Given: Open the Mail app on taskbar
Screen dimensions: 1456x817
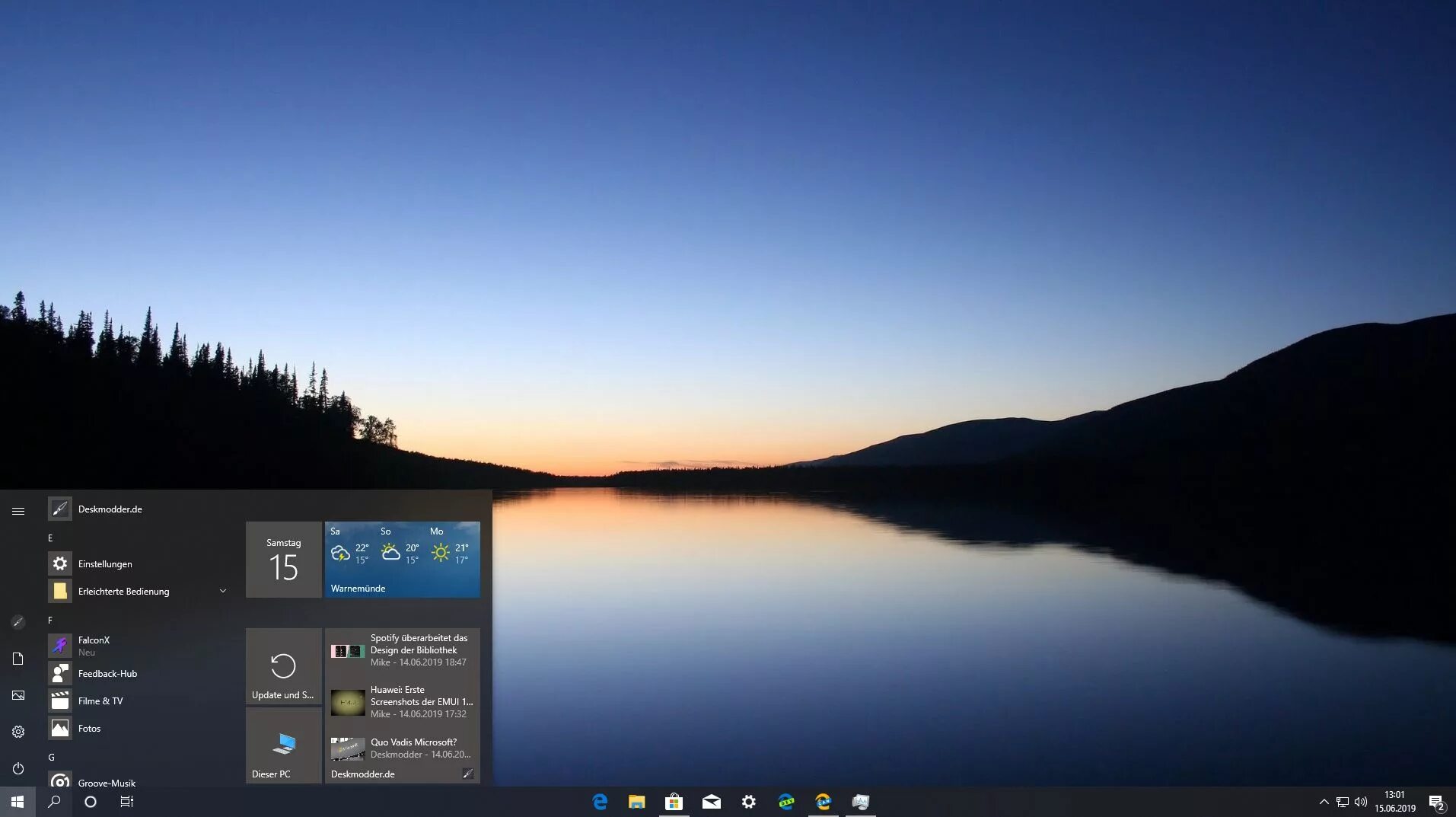Looking at the screenshot, I should click(x=711, y=802).
